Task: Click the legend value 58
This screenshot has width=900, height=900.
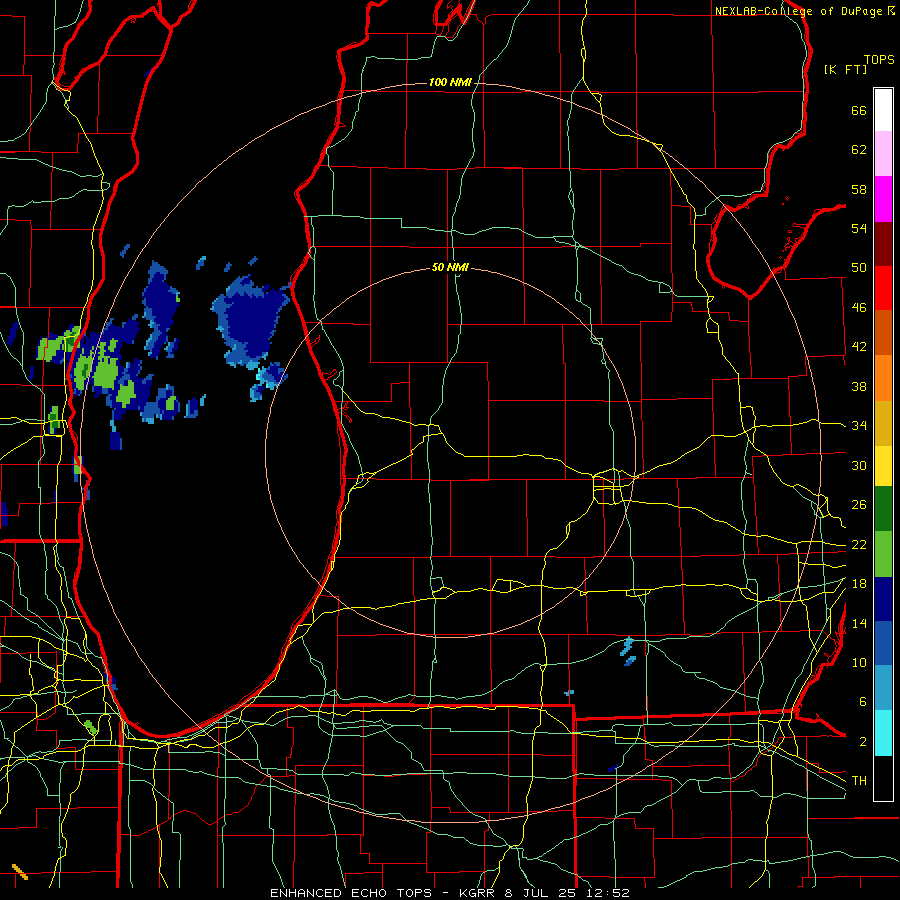Action: pos(859,189)
